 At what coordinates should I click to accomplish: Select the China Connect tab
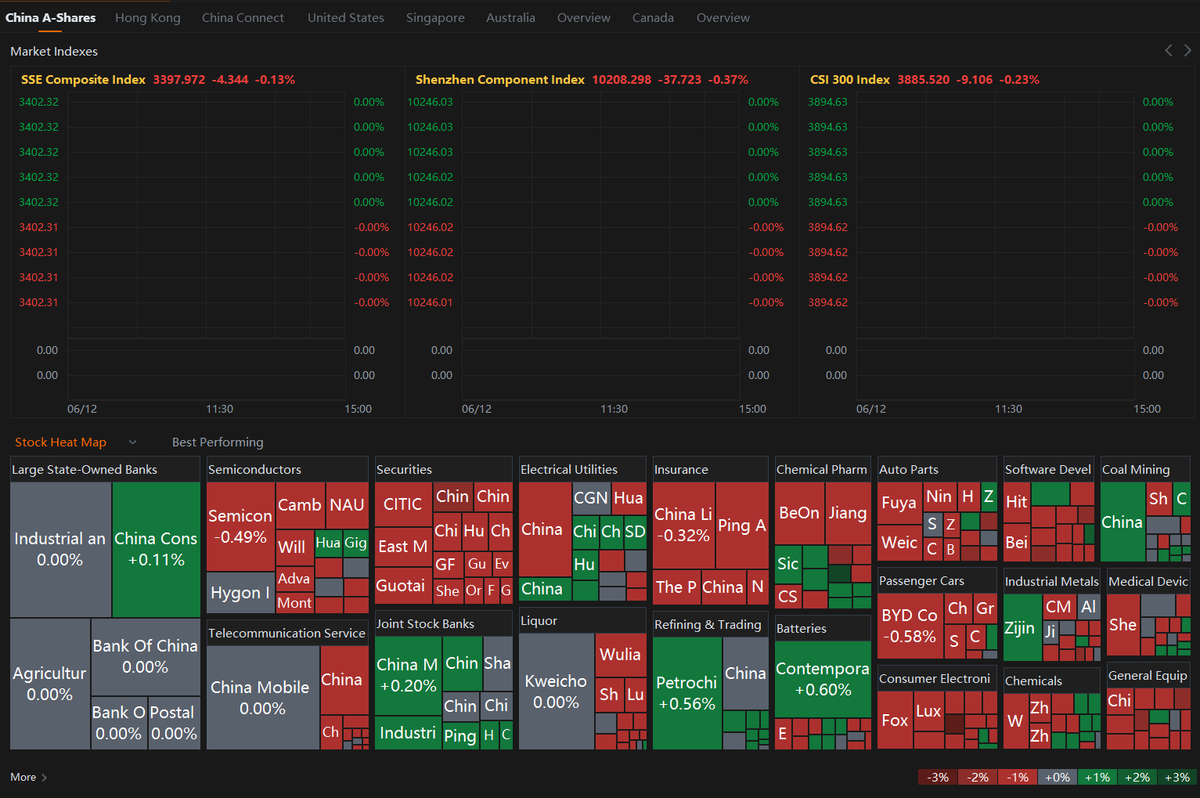242,17
